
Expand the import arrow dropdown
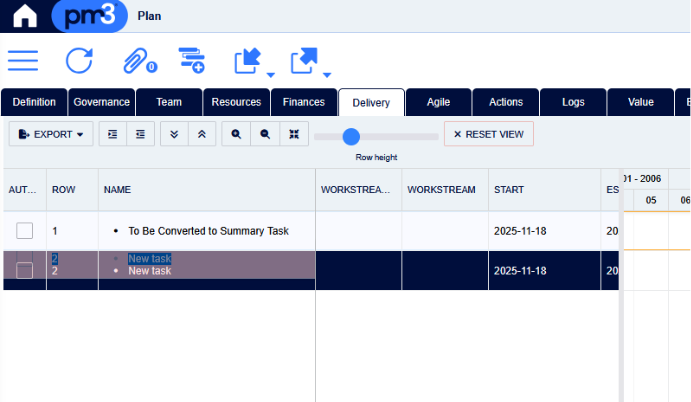coord(270,73)
